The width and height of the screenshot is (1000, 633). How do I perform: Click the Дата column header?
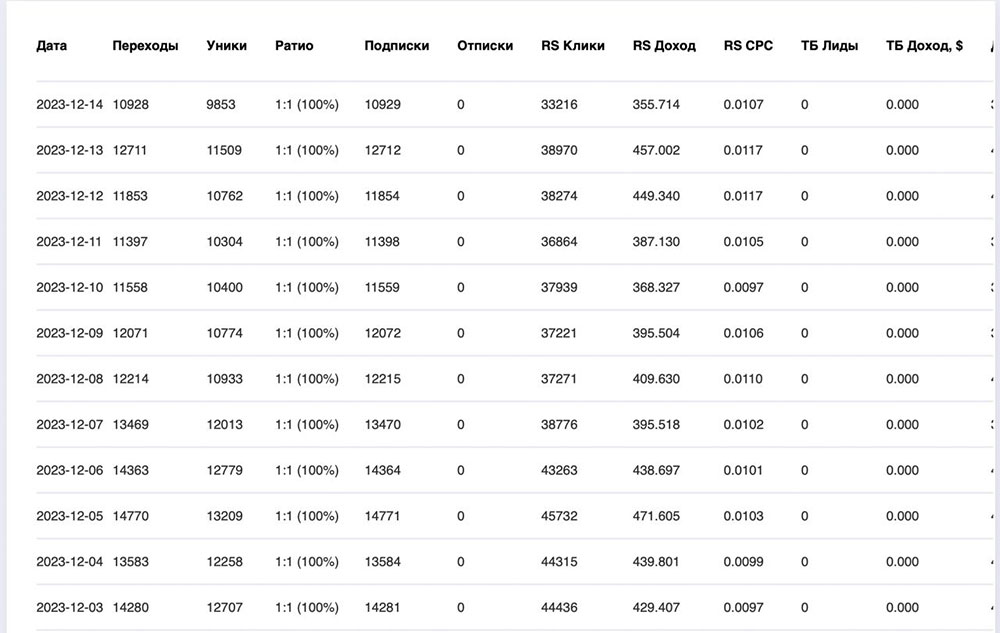[52, 46]
